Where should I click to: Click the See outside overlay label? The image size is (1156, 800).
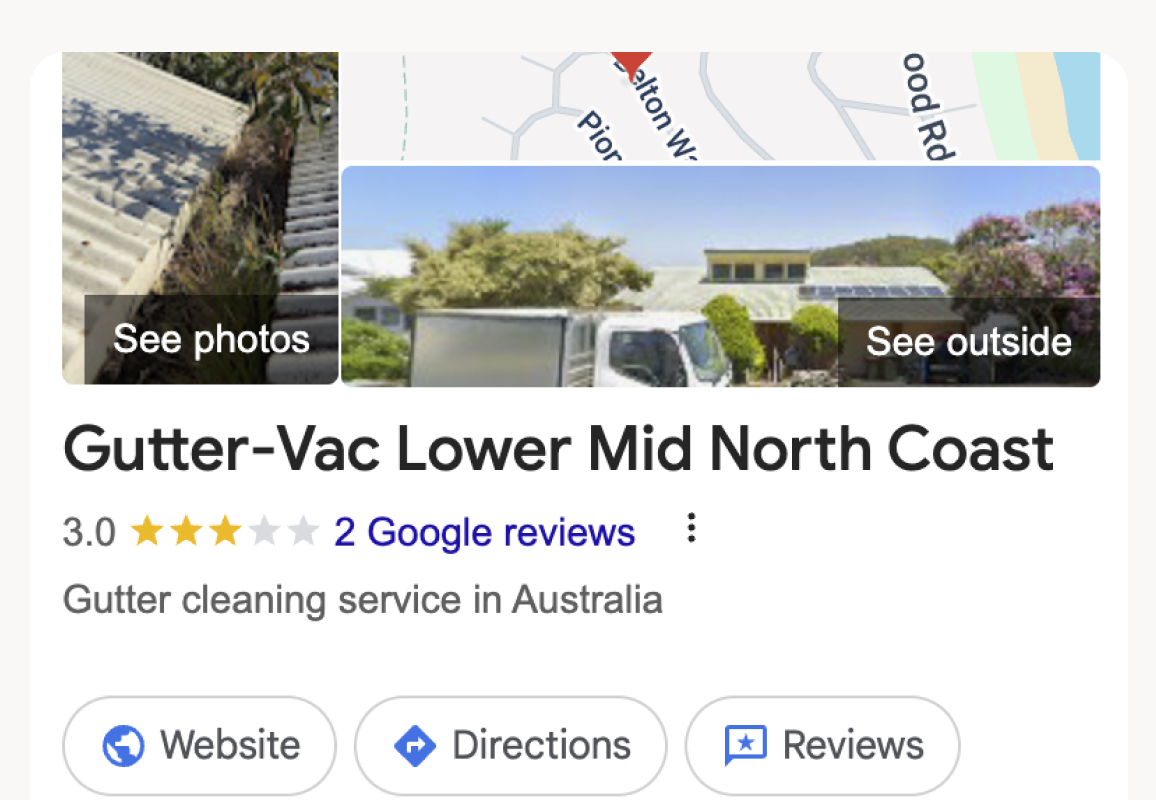click(x=969, y=341)
